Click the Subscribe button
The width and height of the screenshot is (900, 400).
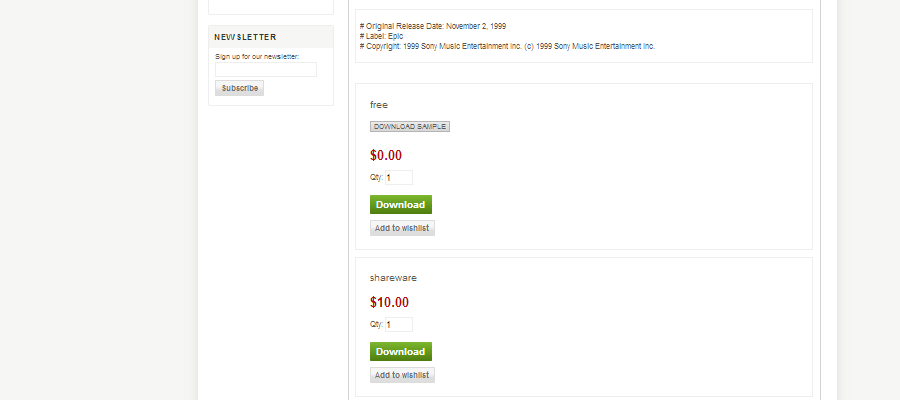tap(239, 88)
